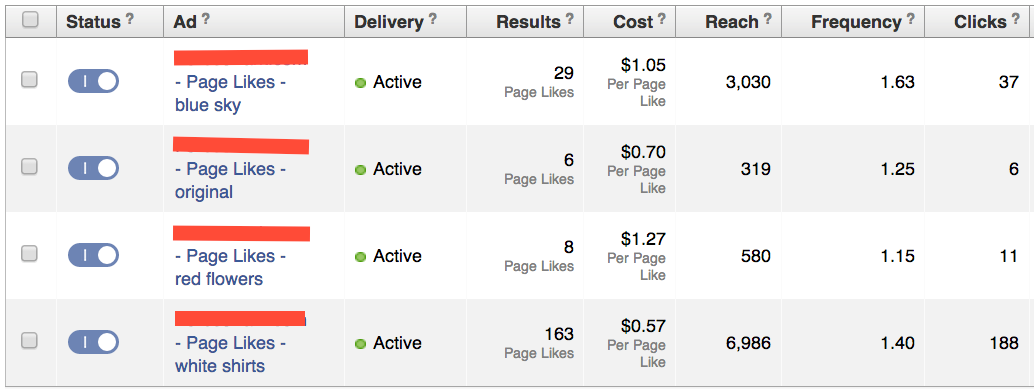Click the Clicks column question mark icon
Viewport: 1034px width, 389px height.
1016,19
